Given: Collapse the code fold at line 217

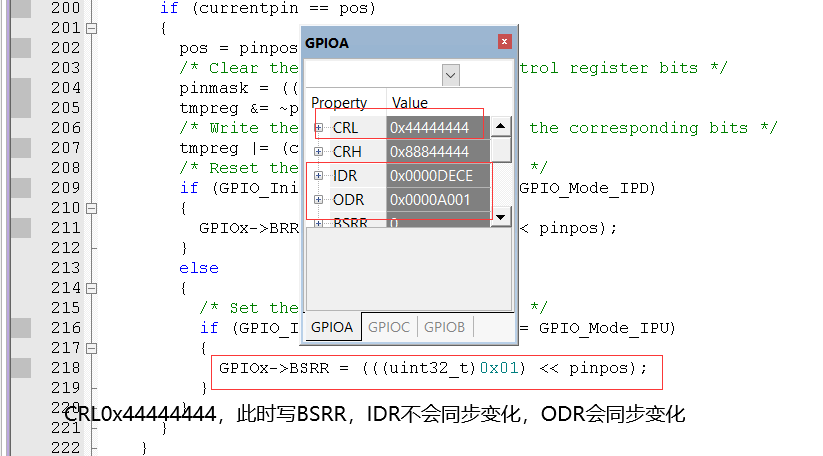Looking at the screenshot, I should (91, 348).
